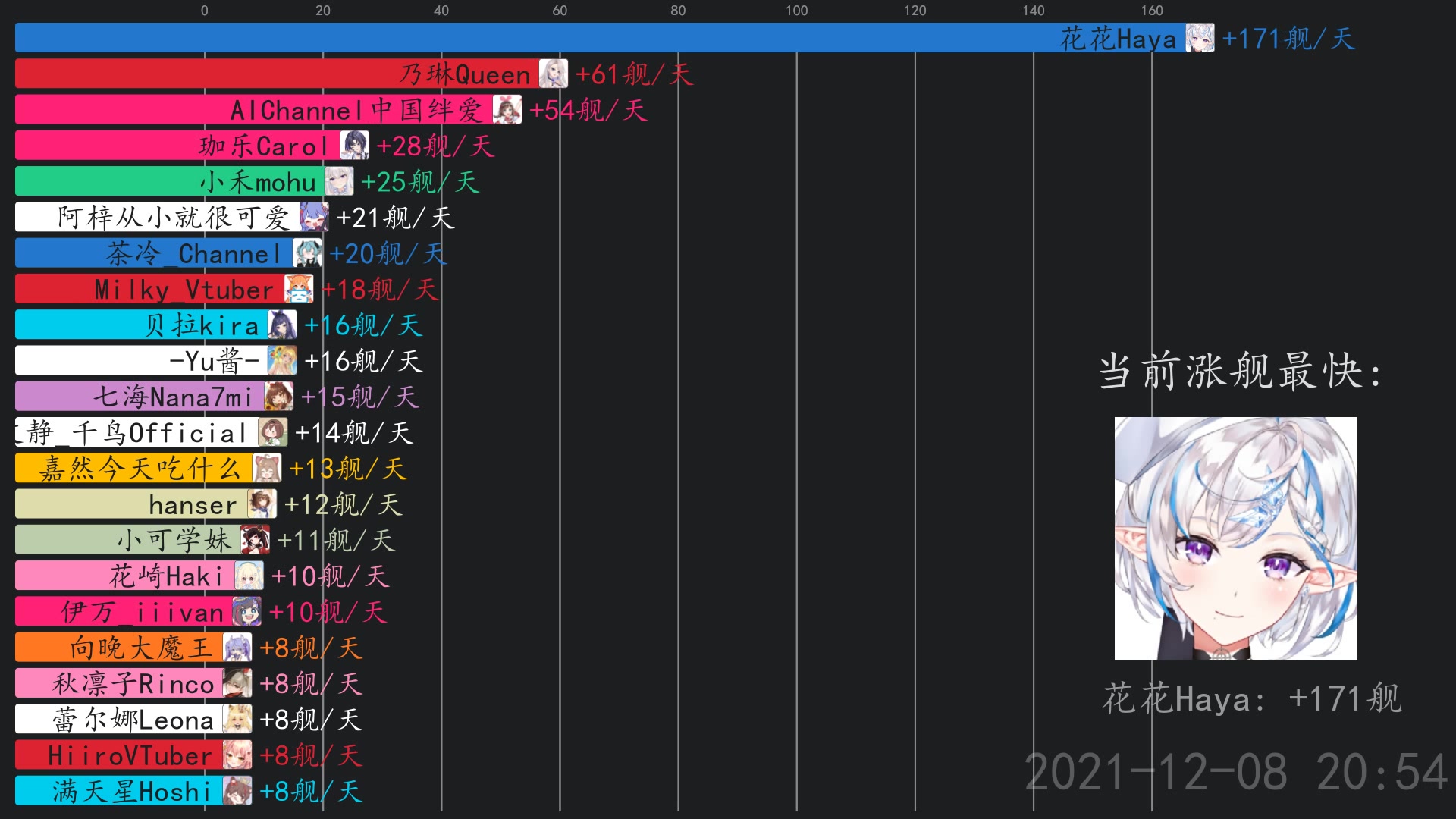Select the 花花Haya blue bar label
1456x819 pixels.
[1119, 39]
